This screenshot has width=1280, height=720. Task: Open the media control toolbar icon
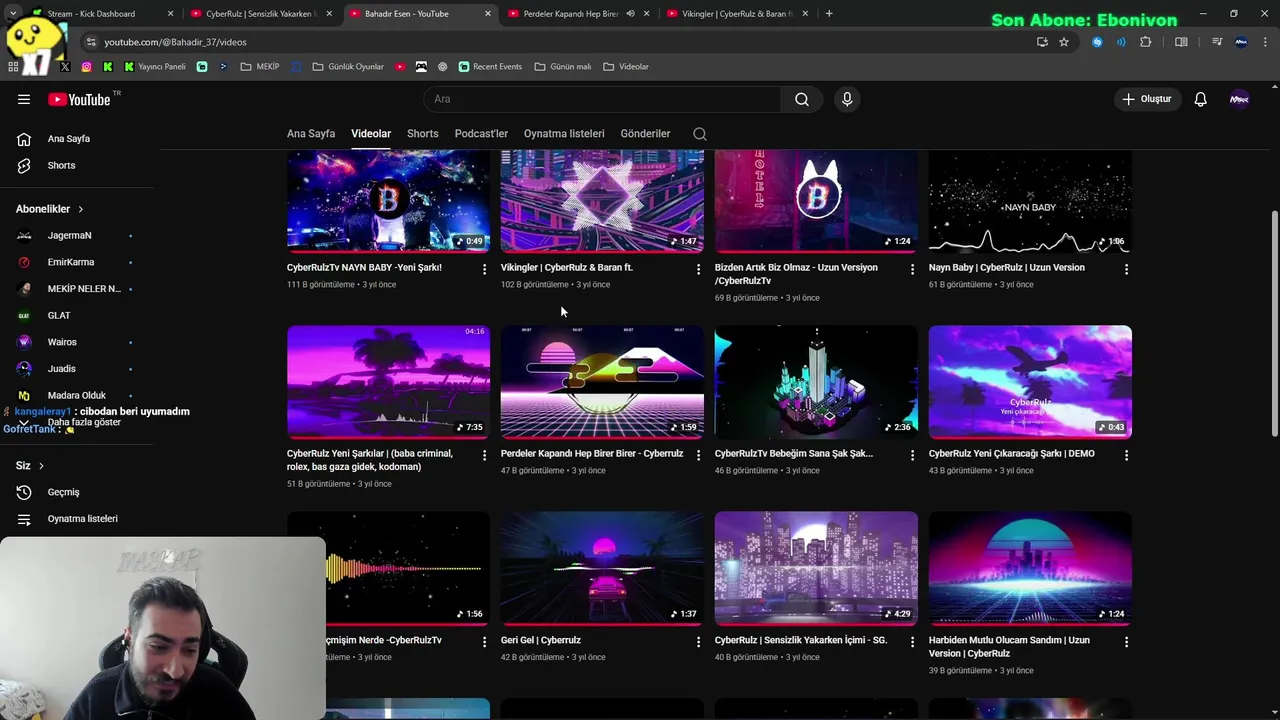click(x=1217, y=42)
